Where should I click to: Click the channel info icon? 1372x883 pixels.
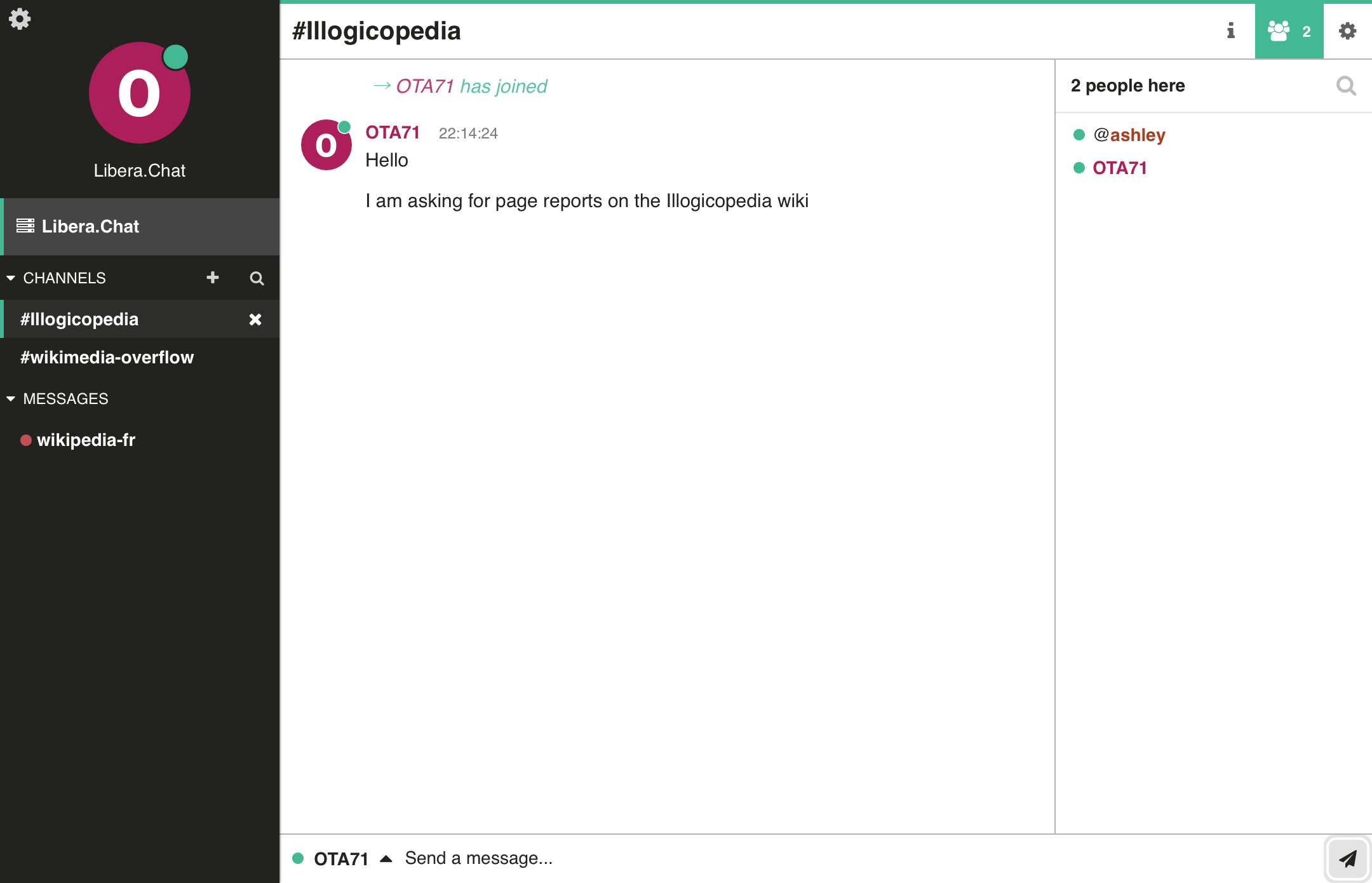(x=1230, y=30)
